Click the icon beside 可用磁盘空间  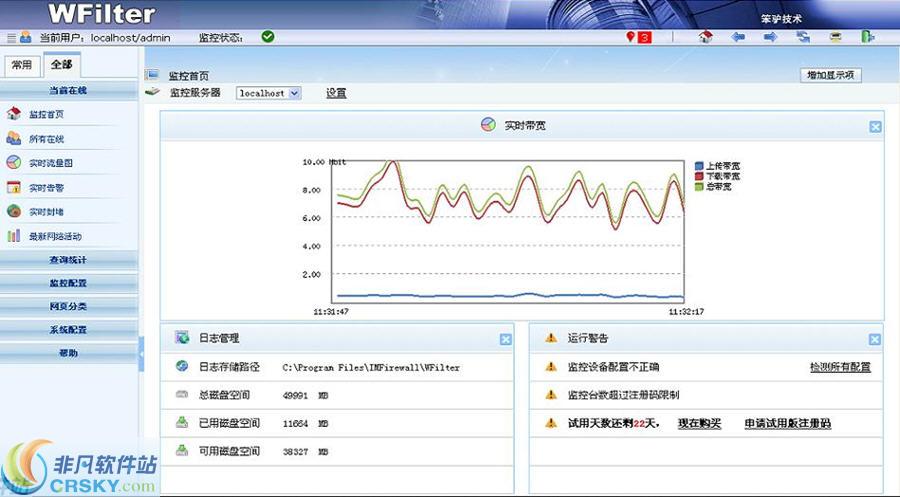tap(182, 450)
